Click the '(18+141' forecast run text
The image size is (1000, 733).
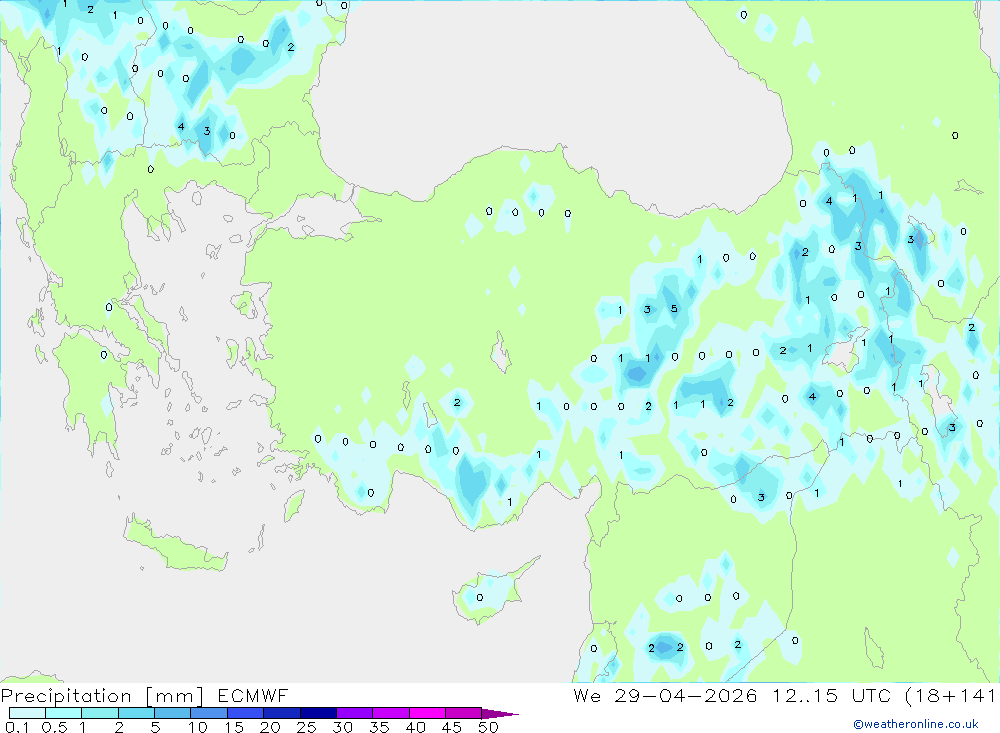pos(950,696)
